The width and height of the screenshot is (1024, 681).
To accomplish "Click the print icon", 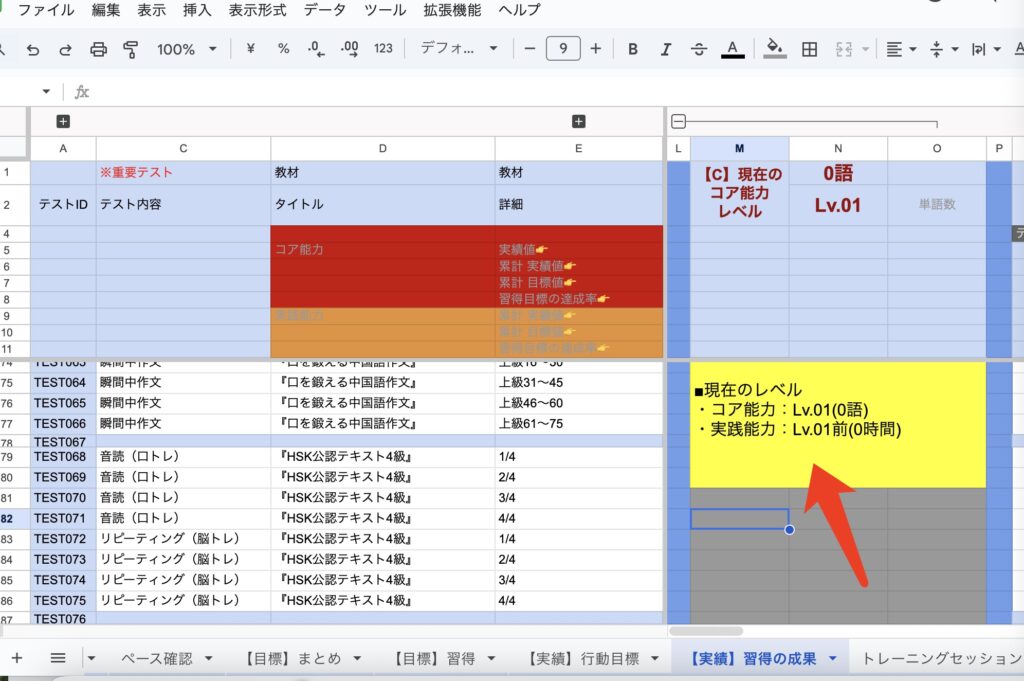I will pos(98,49).
